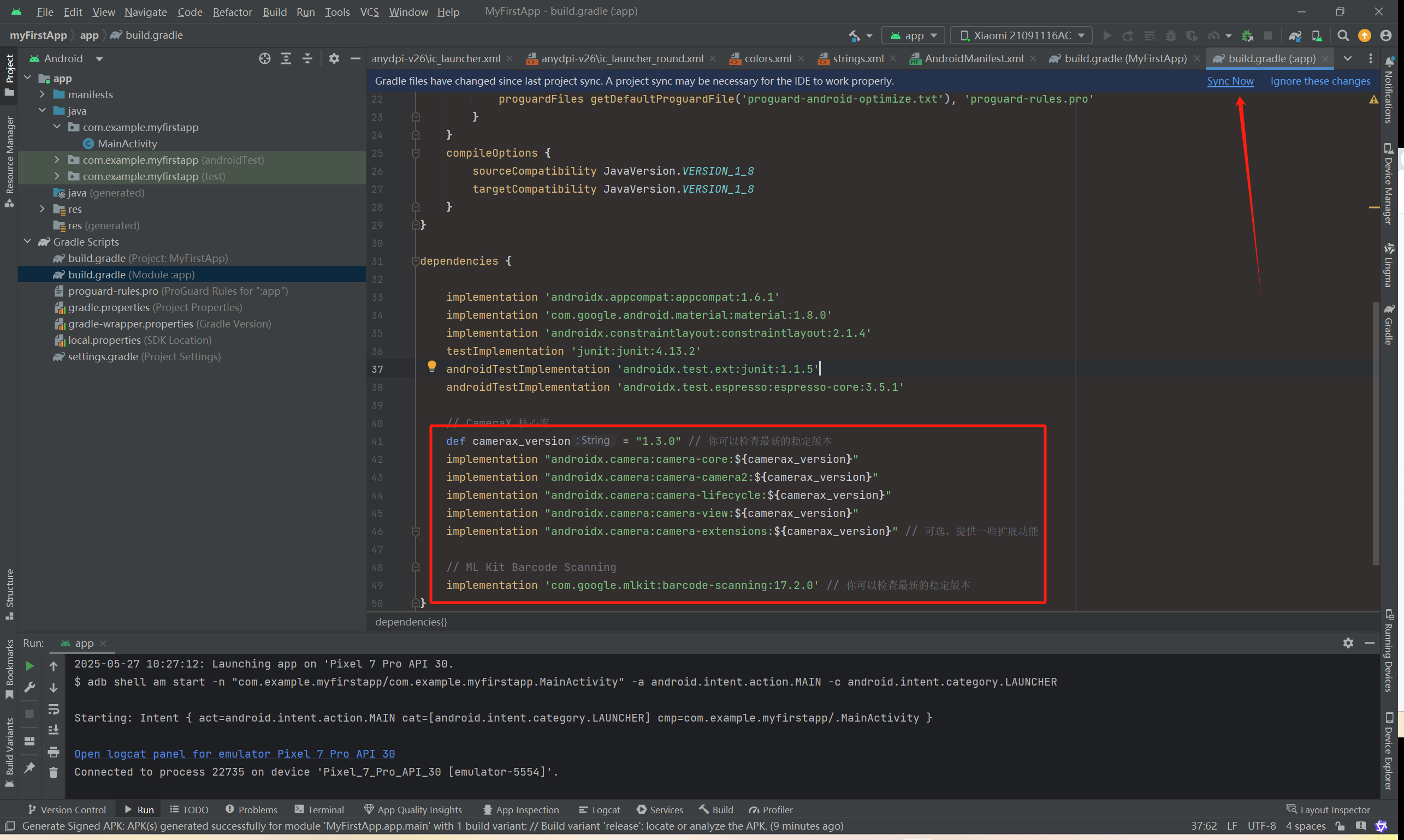Open the Android project view dropdown
1404x840 pixels.
click(99, 59)
